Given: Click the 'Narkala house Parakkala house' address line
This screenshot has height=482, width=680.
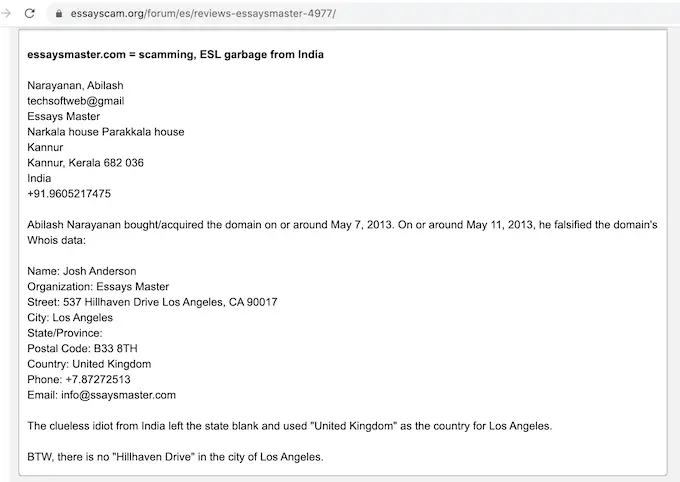Looking at the screenshot, I should pos(105,132).
